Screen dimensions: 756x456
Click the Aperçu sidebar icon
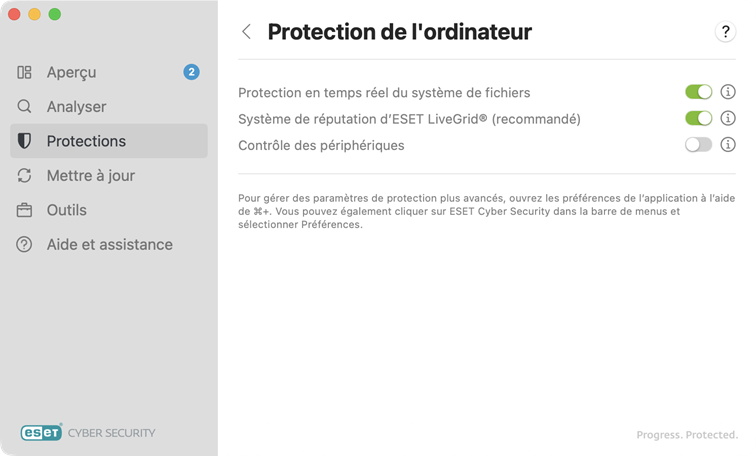click(x=25, y=73)
